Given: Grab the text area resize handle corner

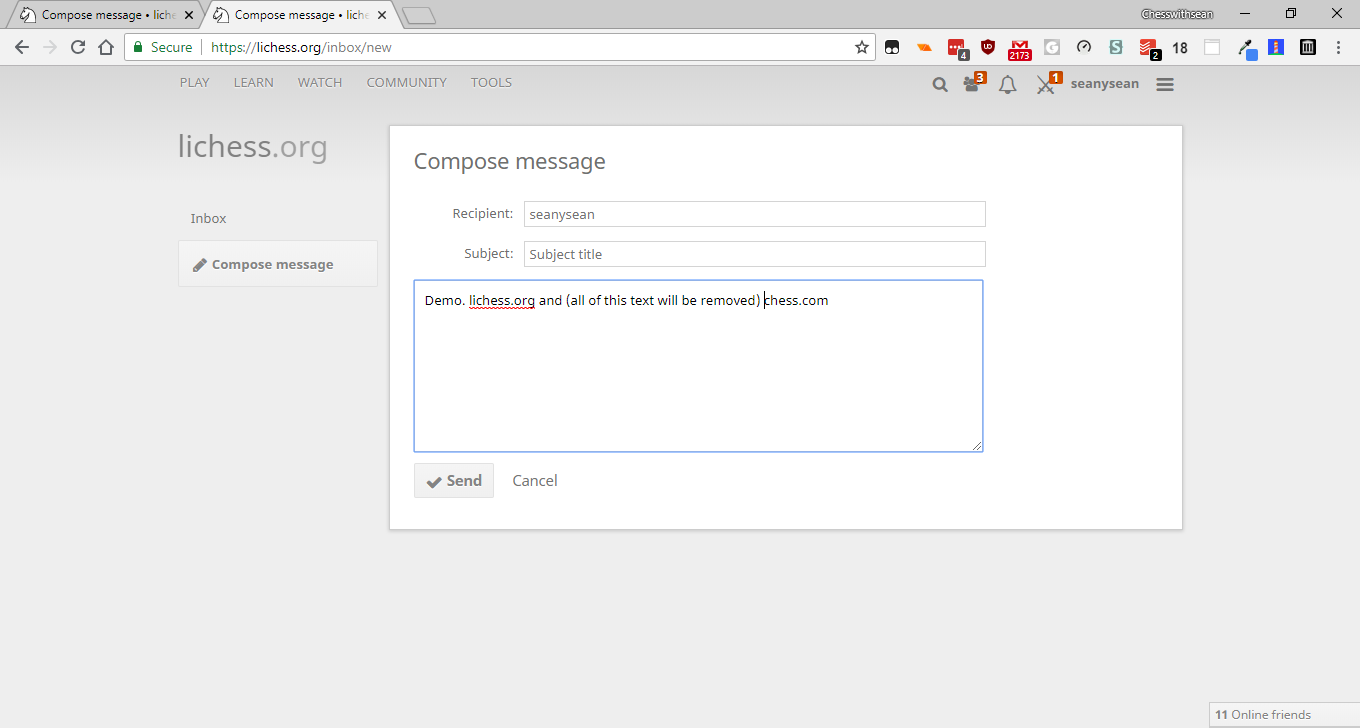Looking at the screenshot, I should tap(977, 446).
